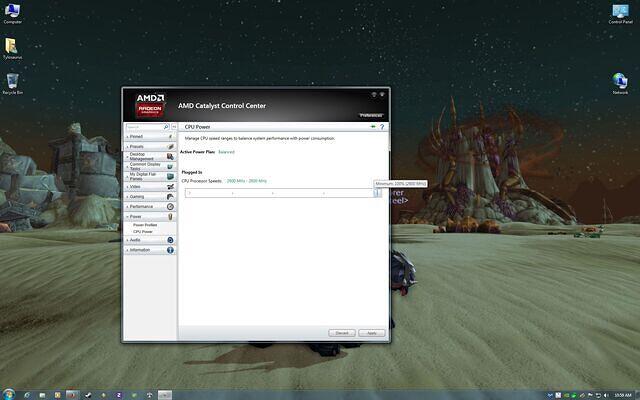Click the Video section icon
The image size is (640, 400).
(170, 187)
